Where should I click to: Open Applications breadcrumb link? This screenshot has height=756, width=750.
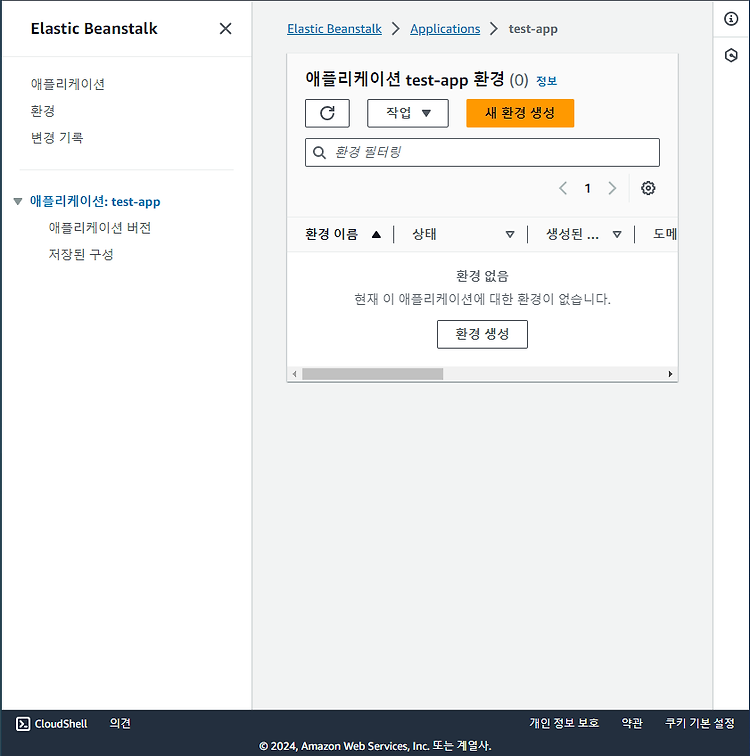[x=445, y=29]
